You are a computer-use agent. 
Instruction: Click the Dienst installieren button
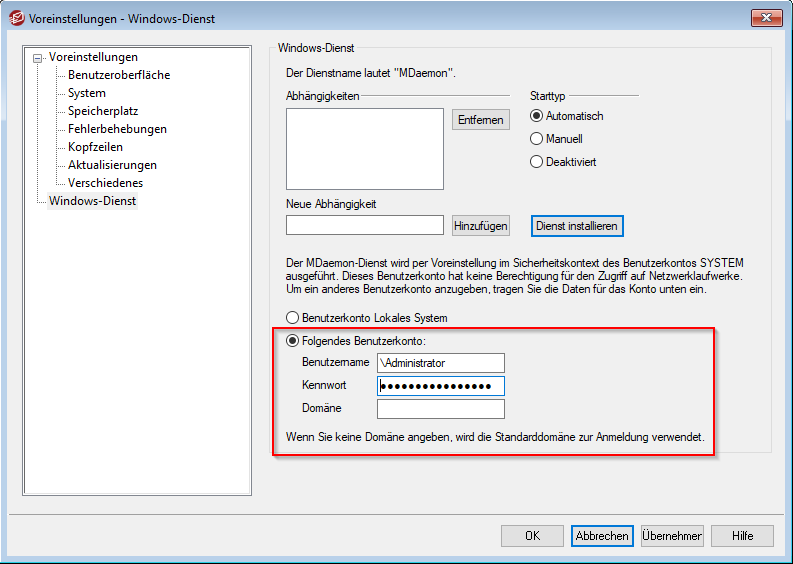577,226
